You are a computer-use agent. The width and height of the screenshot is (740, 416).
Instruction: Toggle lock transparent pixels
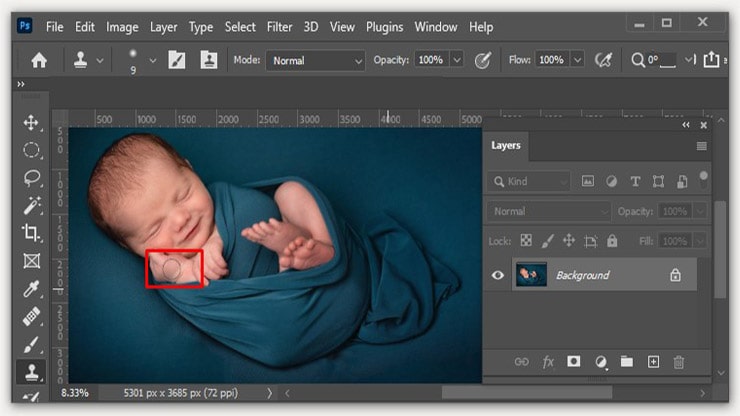(526, 241)
